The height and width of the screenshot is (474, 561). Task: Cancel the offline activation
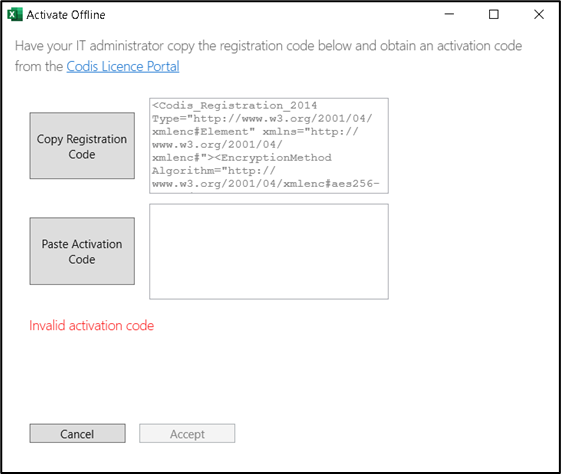pyautogui.click(x=78, y=434)
